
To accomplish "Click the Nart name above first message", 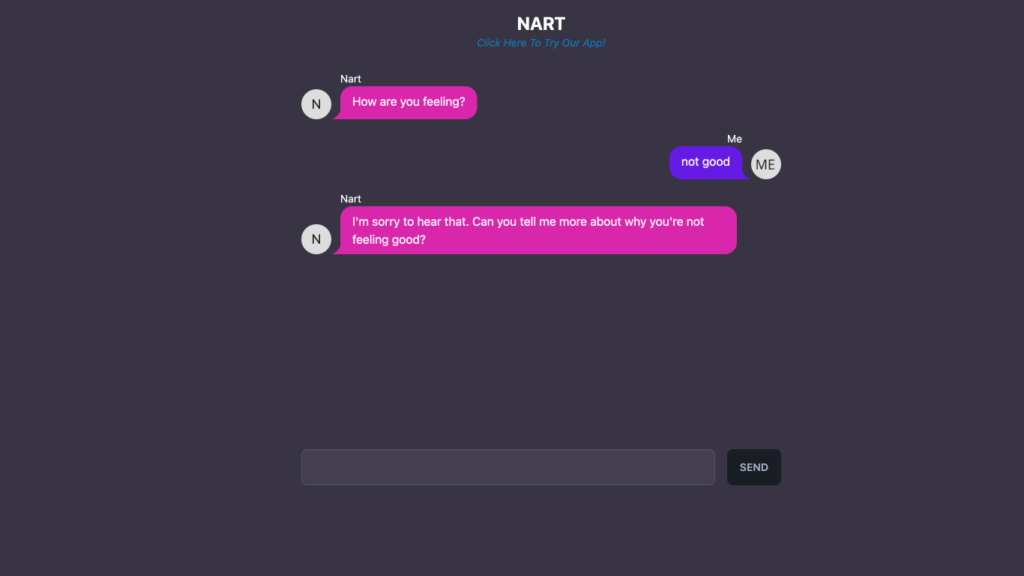I will [351, 78].
